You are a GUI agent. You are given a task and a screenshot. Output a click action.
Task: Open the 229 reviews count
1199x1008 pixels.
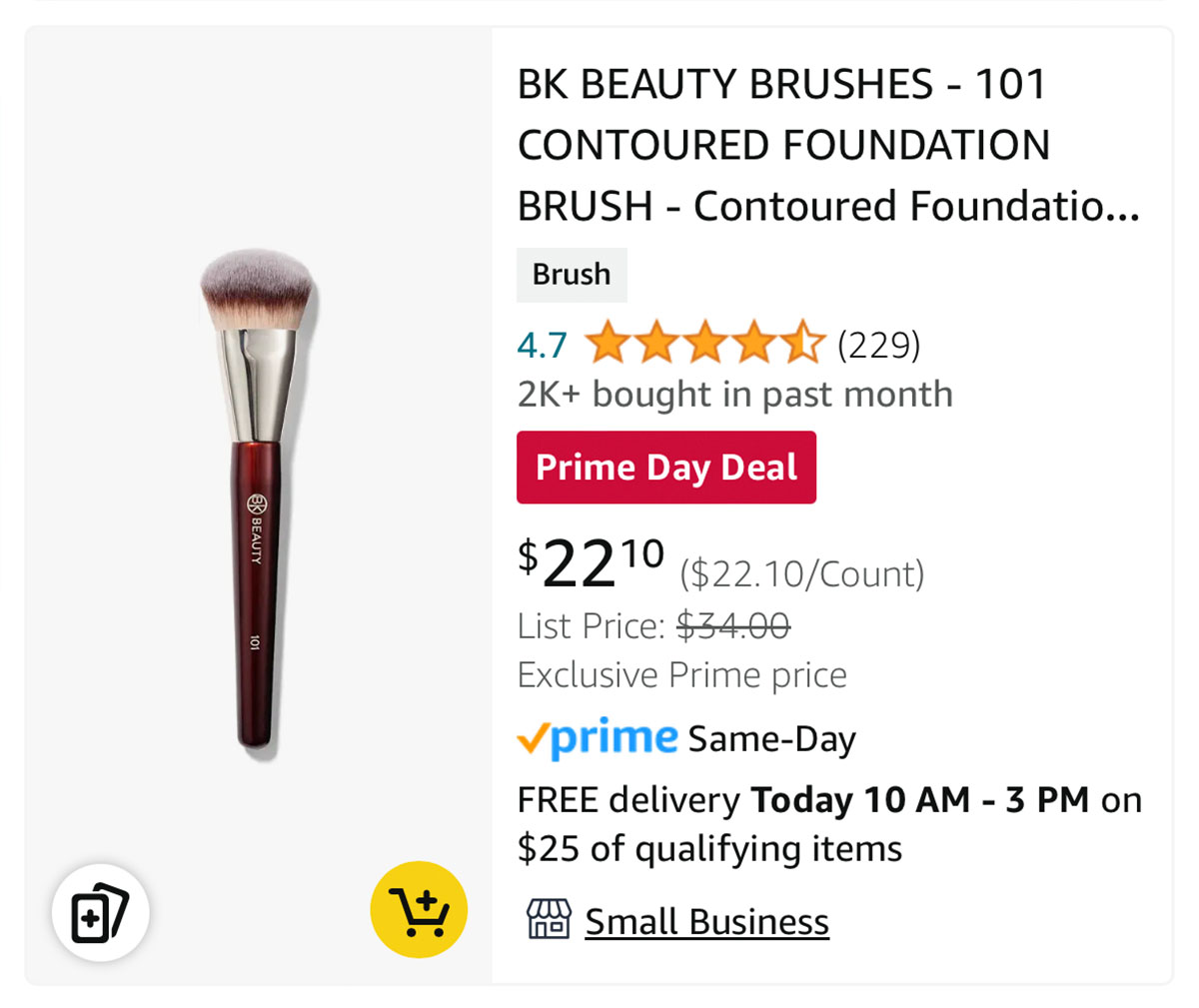click(879, 345)
